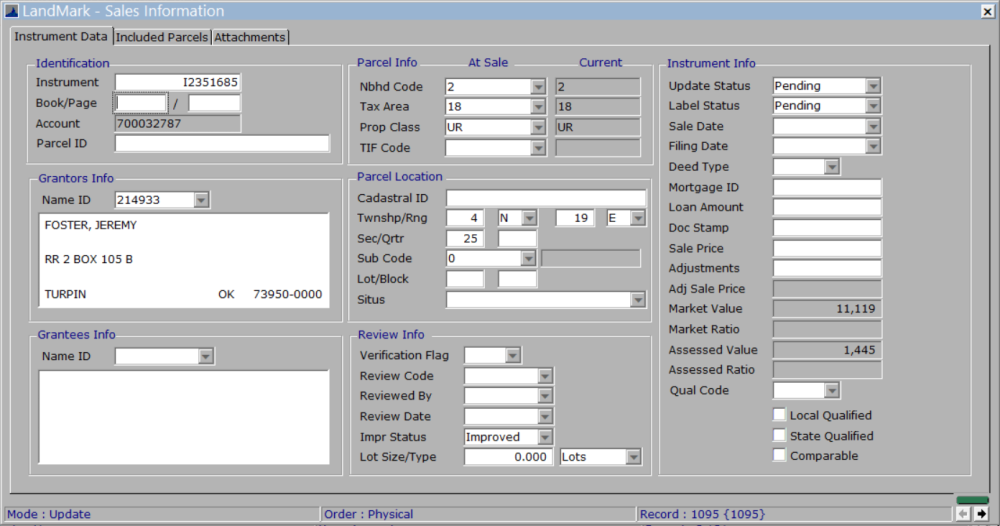
Task: Click the next record arrow button
Action: point(981,513)
